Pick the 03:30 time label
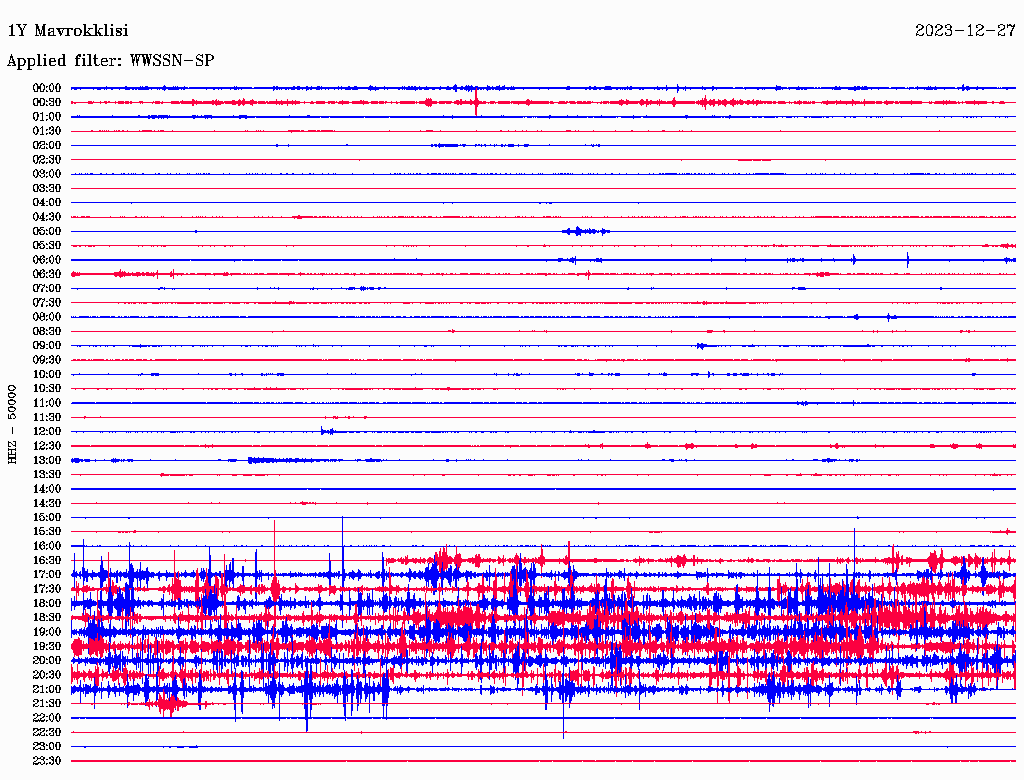This screenshot has height=780, width=1024. pyautogui.click(x=47, y=189)
